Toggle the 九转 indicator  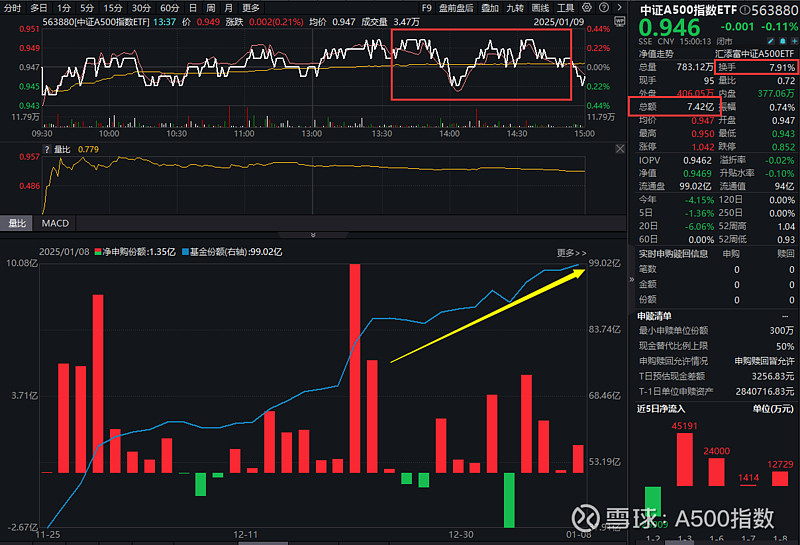(x=515, y=8)
